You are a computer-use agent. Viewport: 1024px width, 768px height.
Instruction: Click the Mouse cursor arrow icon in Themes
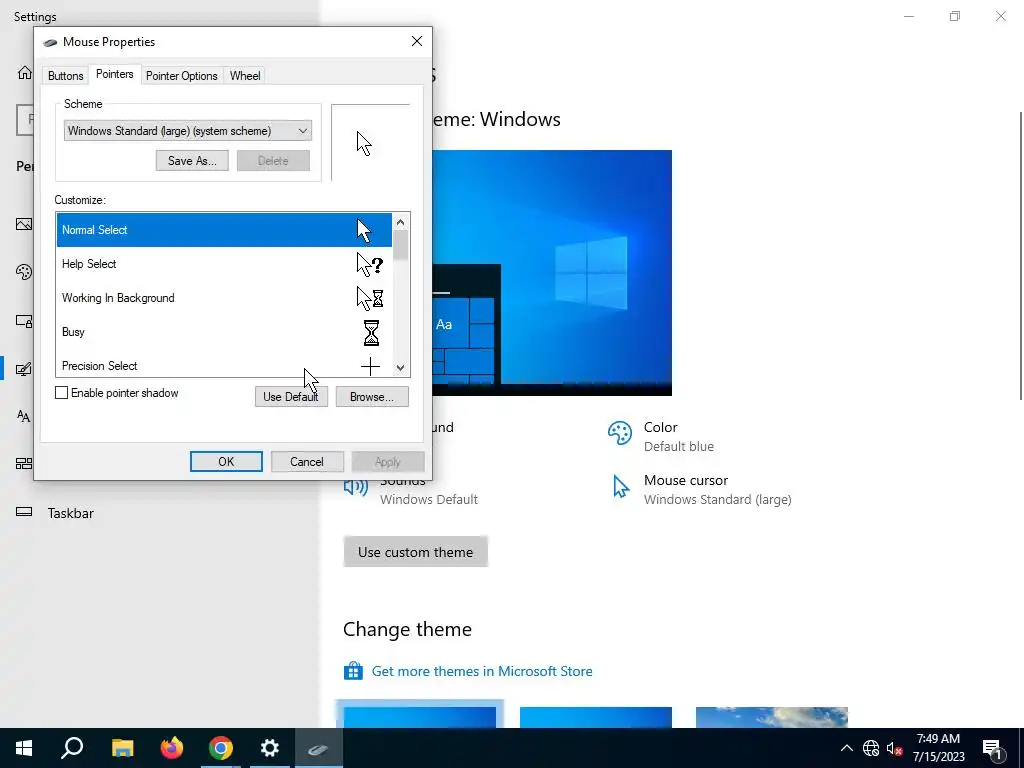[621, 487]
